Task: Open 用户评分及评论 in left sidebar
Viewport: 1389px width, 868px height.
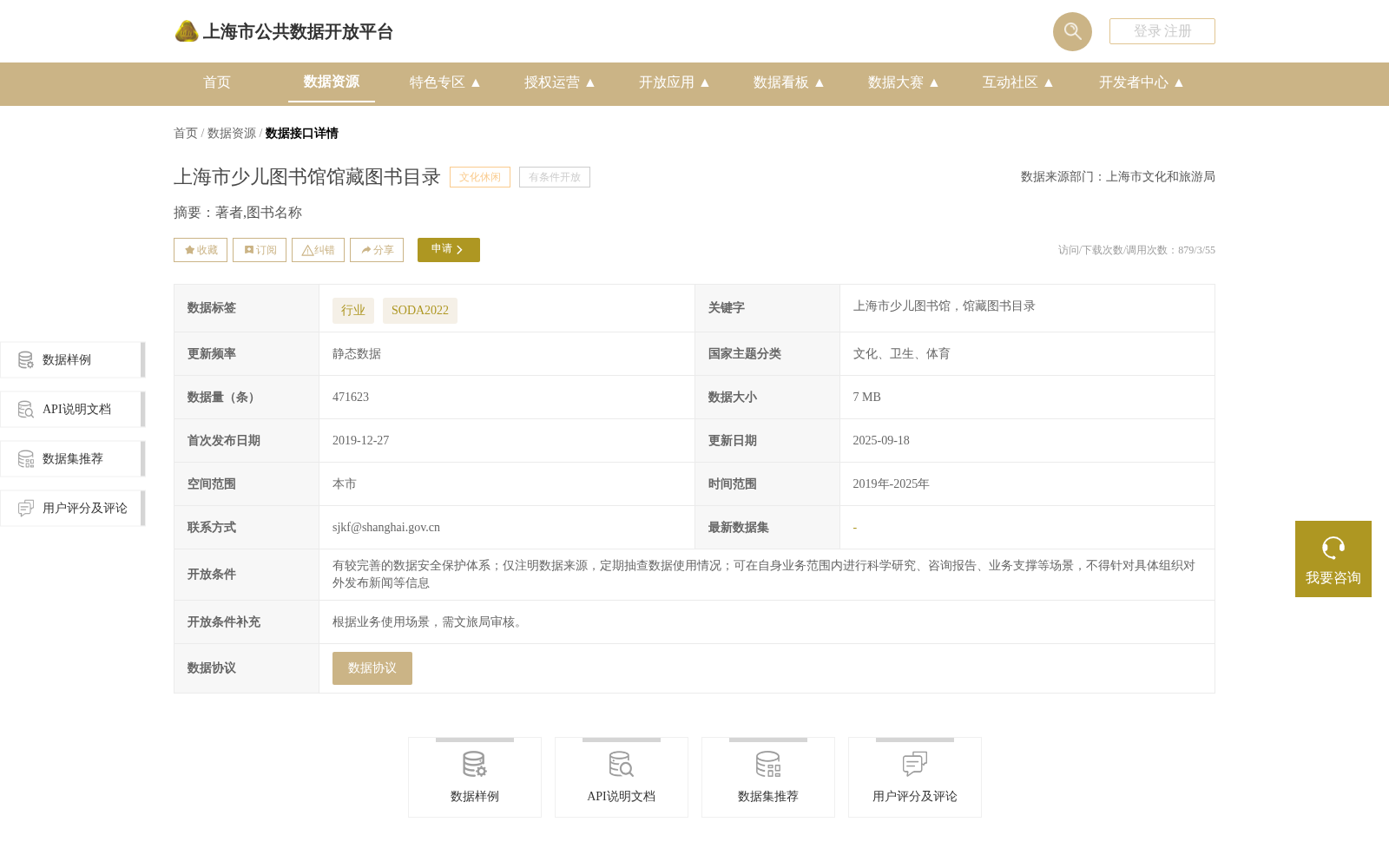Action: tap(72, 508)
